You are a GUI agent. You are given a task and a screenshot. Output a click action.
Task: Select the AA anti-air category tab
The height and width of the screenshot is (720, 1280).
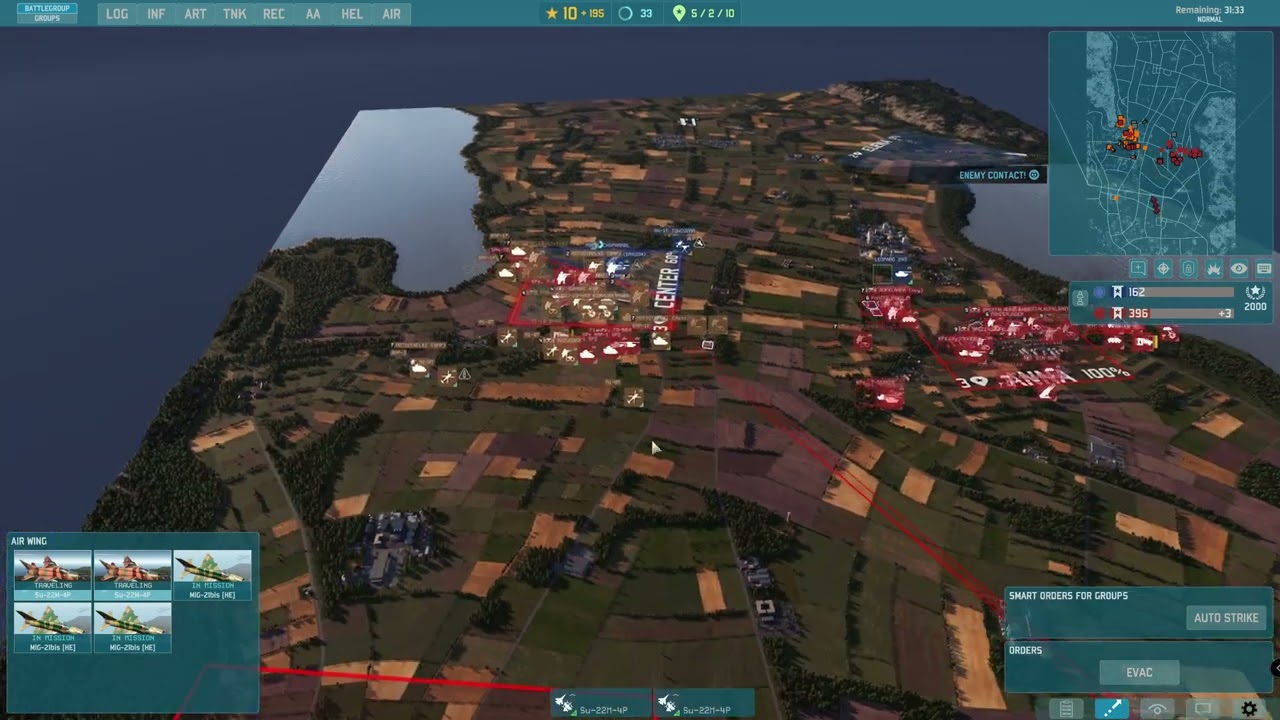tap(313, 14)
